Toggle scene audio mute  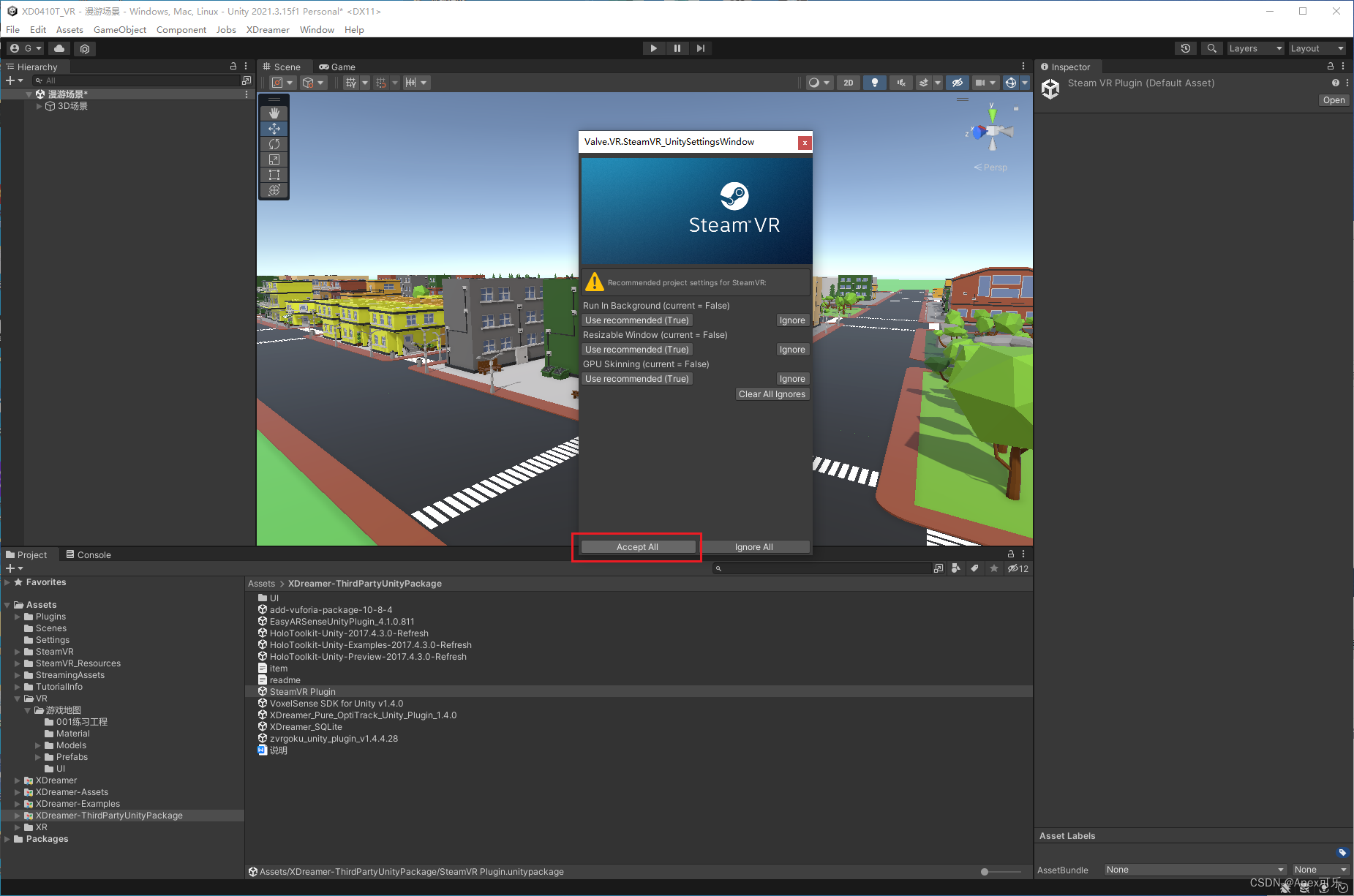(x=901, y=83)
